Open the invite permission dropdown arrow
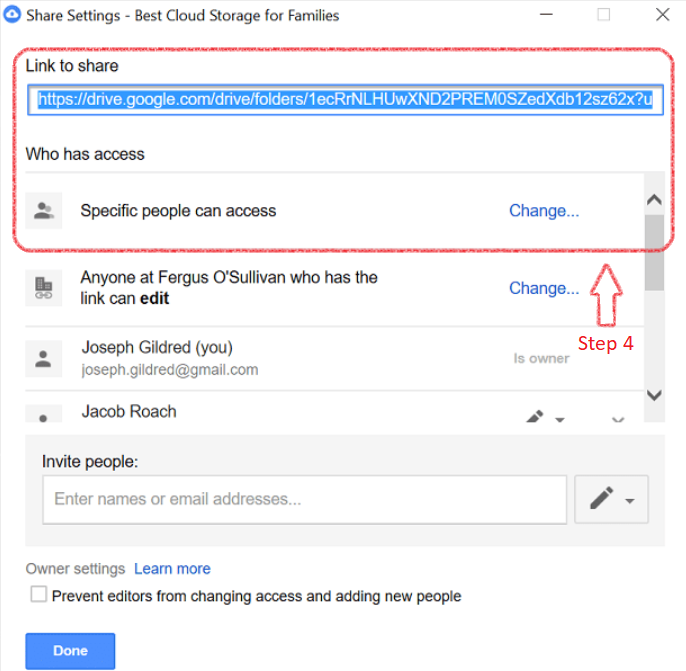686x671 pixels. coord(630,501)
